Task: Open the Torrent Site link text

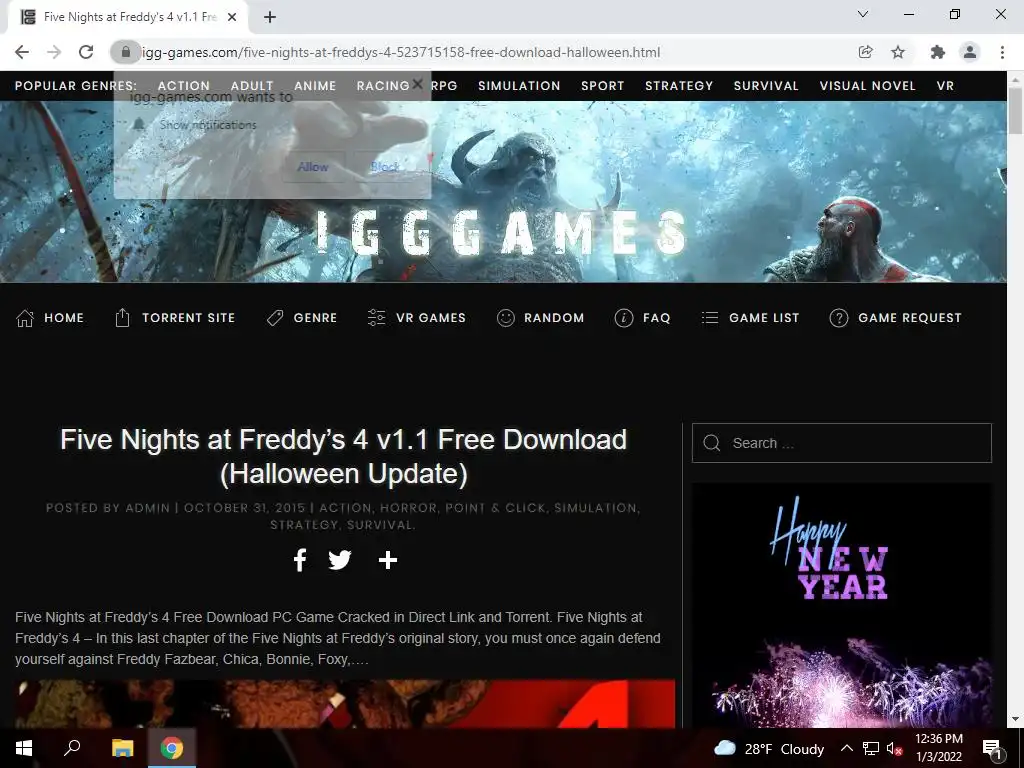Action: tap(189, 318)
